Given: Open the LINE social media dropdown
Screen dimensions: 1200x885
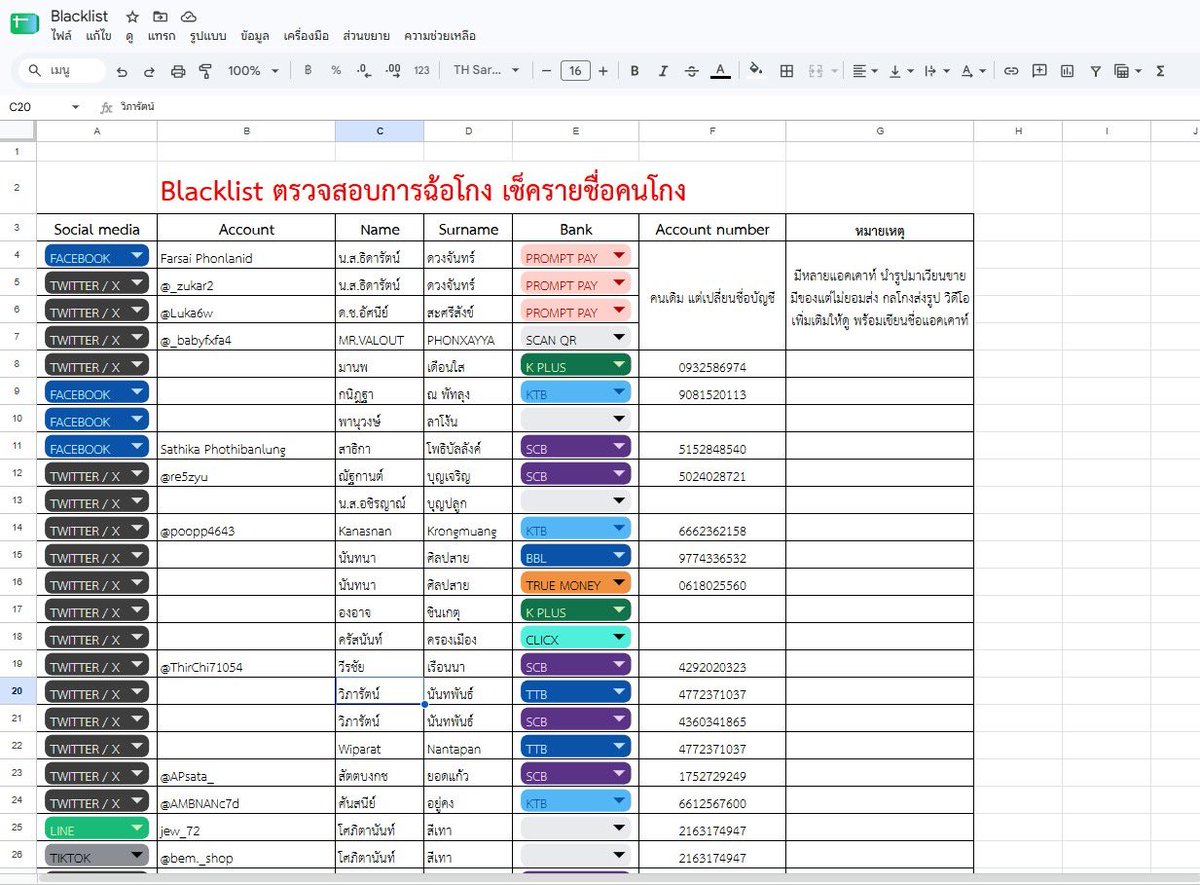Looking at the screenshot, I should pos(136,830).
